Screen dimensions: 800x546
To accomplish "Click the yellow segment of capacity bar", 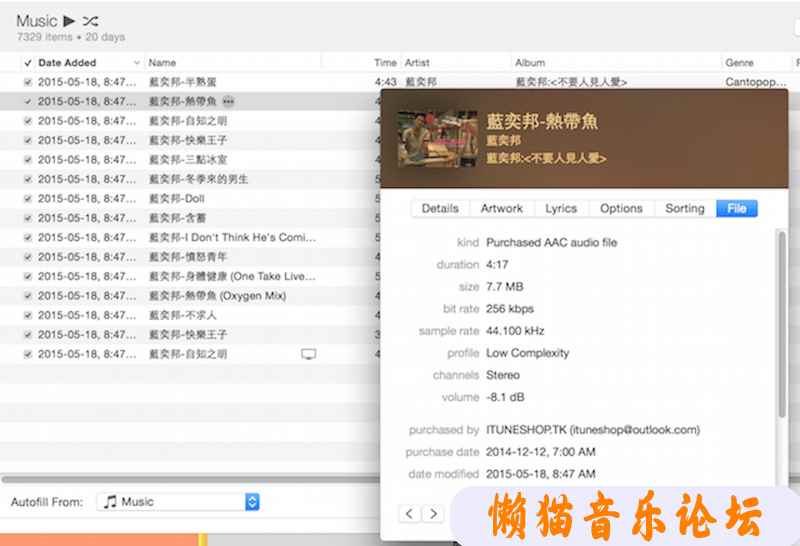I will click(x=203, y=540).
